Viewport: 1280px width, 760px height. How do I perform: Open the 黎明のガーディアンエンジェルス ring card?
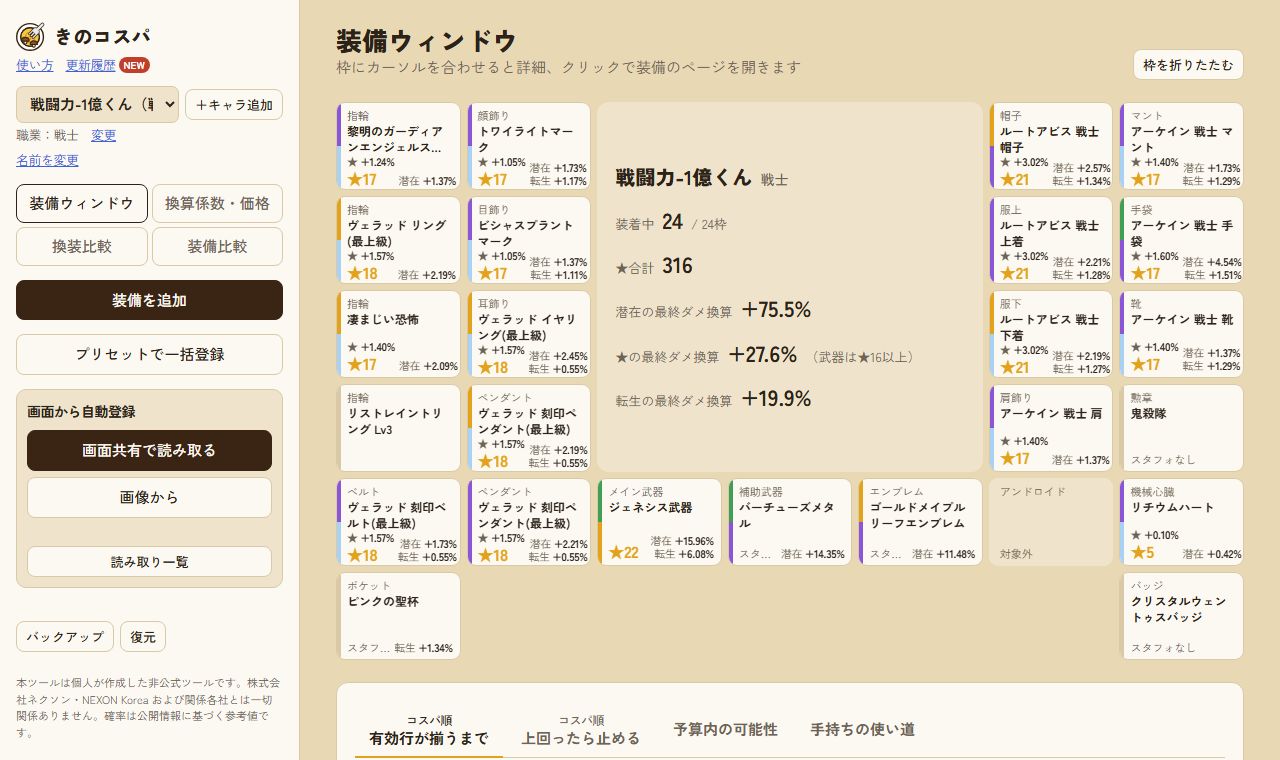[x=399, y=146]
